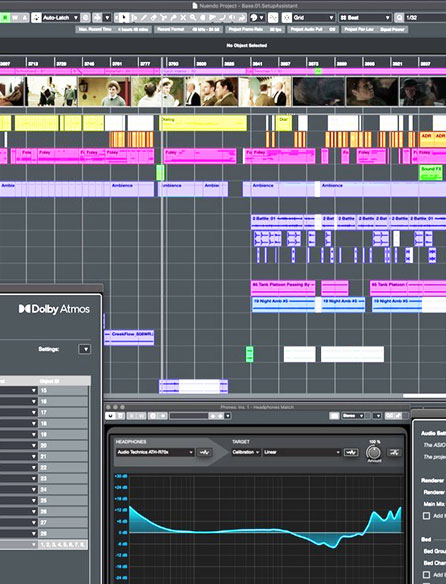The image size is (446, 584).
Task: Select the Zoom magnifier tool
Action: [193, 18]
